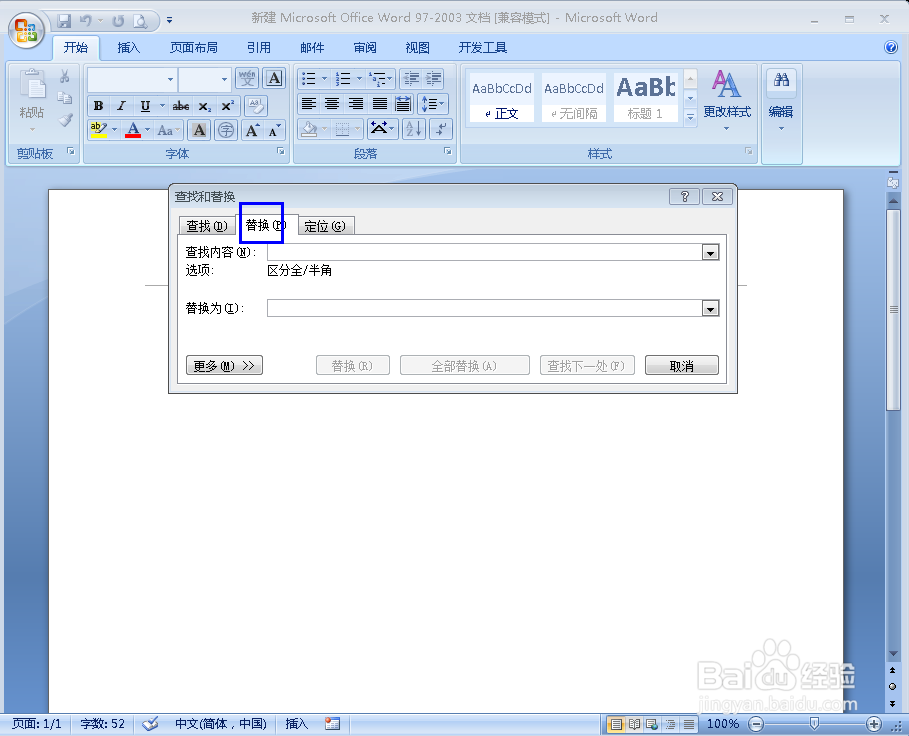Open the Editing binoculars menu

pos(781,100)
